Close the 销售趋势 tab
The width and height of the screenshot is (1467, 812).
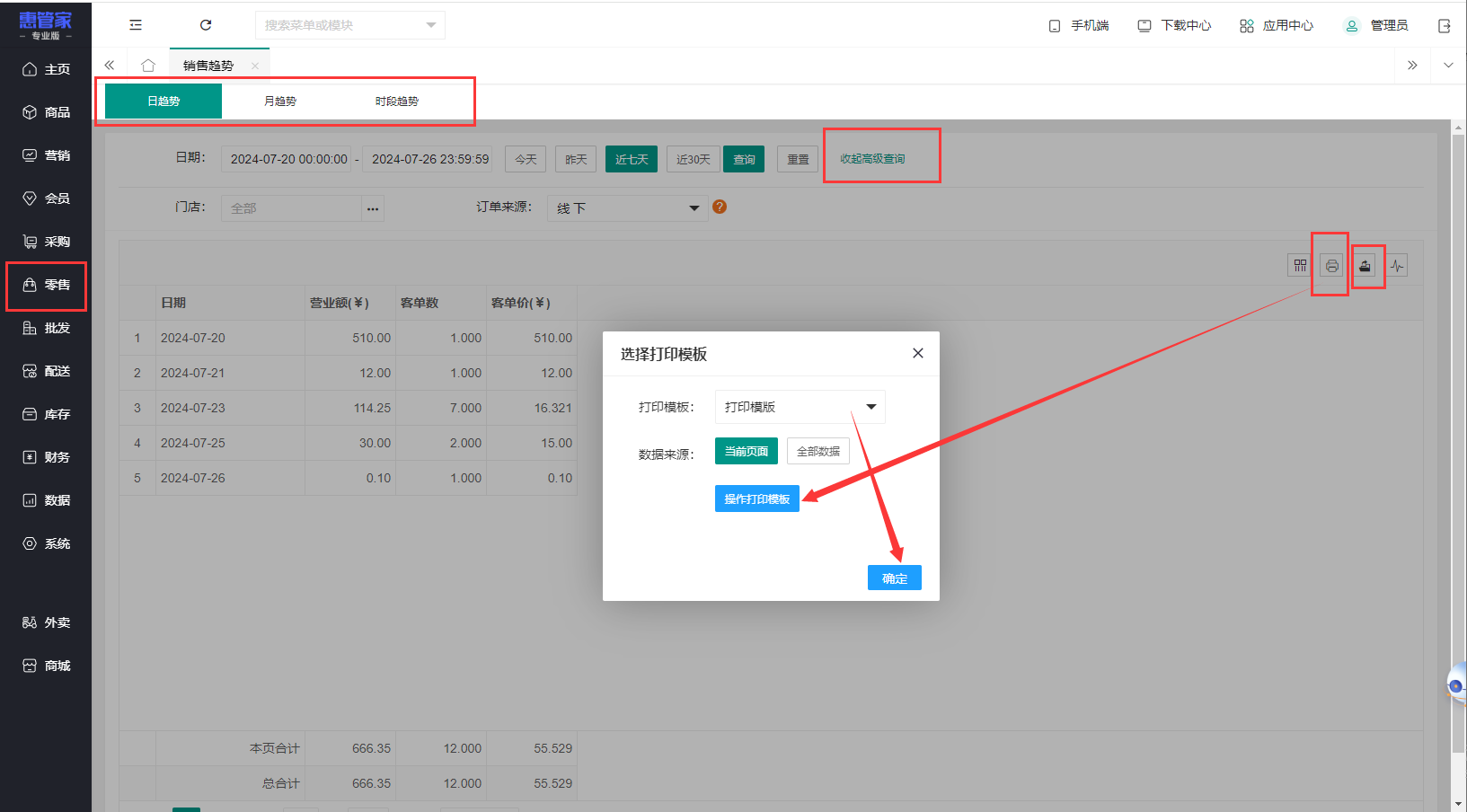point(255,66)
